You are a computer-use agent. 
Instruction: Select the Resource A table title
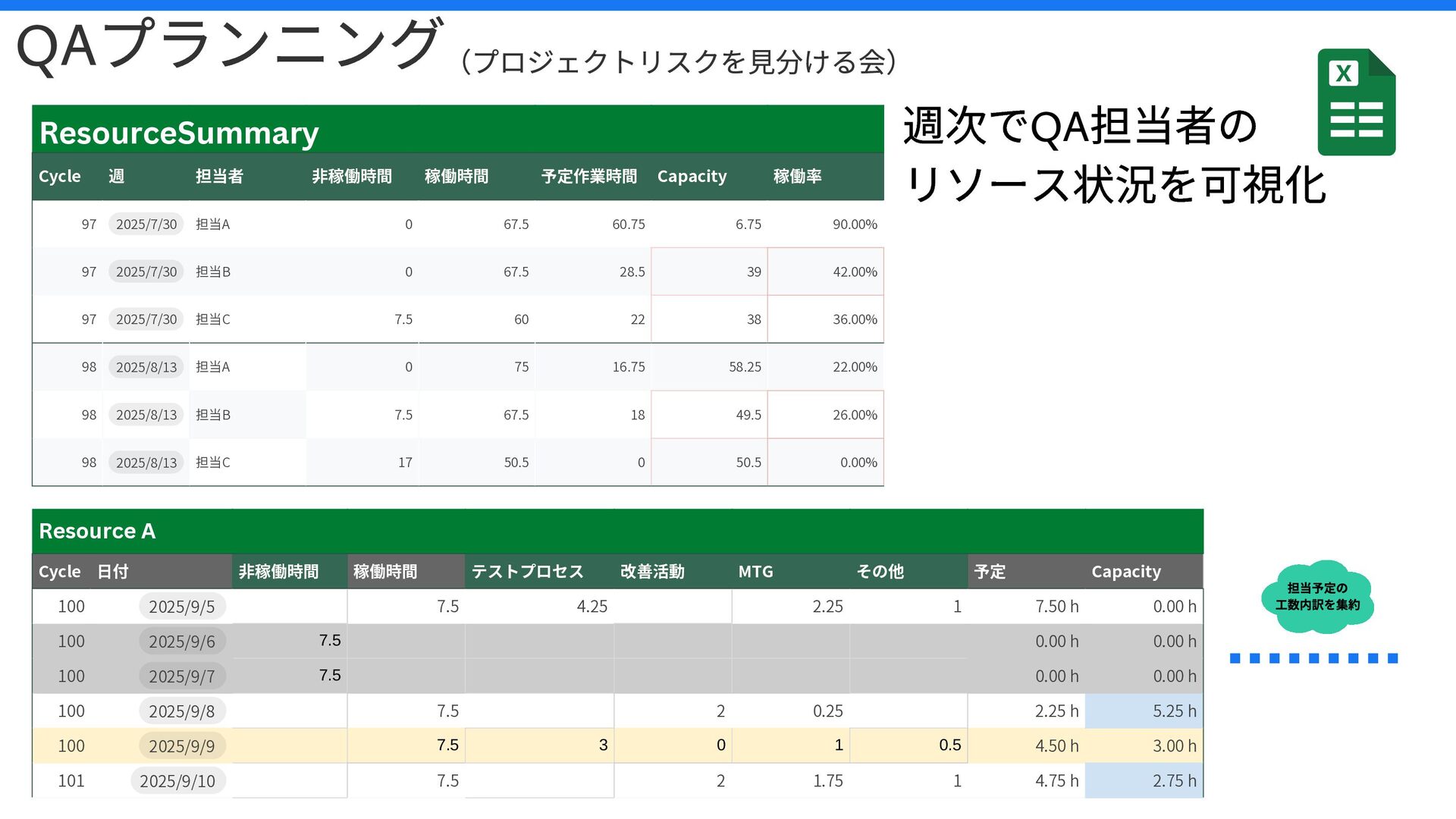(97, 531)
